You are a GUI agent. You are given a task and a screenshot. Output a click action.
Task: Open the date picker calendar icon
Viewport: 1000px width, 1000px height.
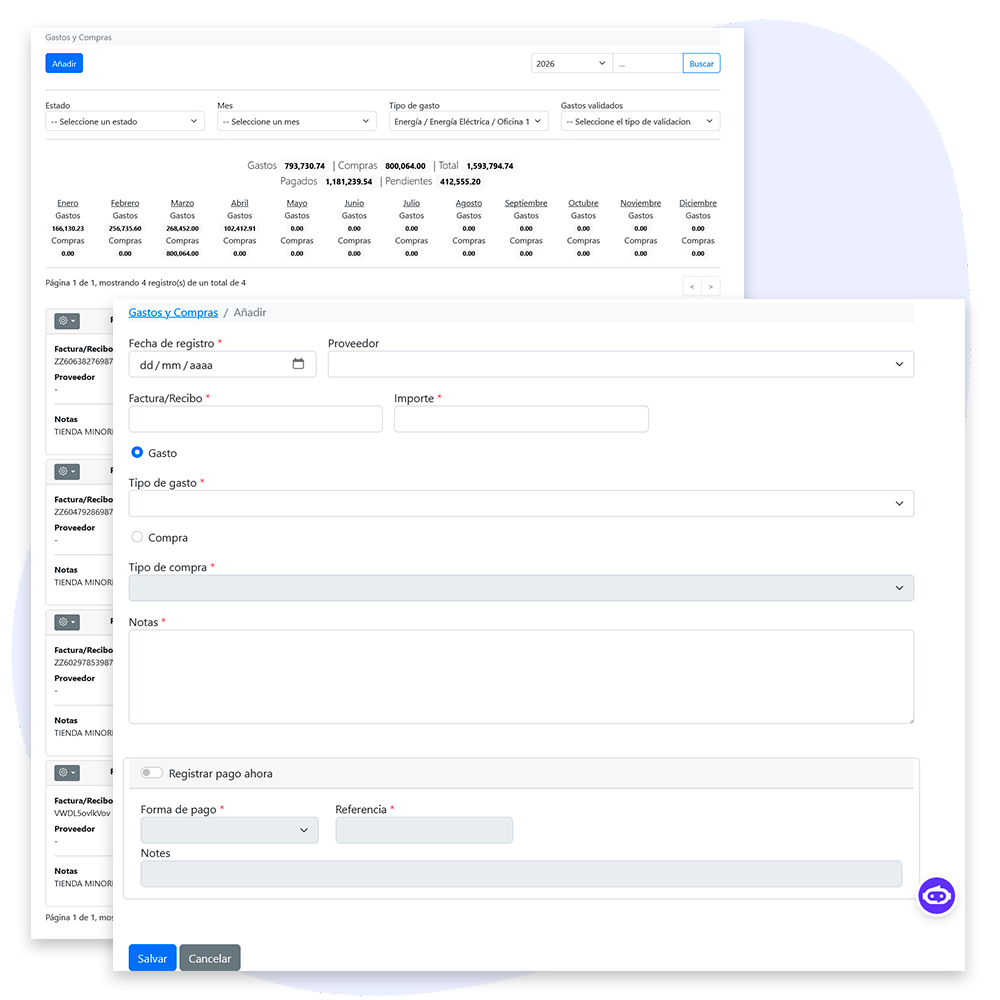click(x=298, y=364)
